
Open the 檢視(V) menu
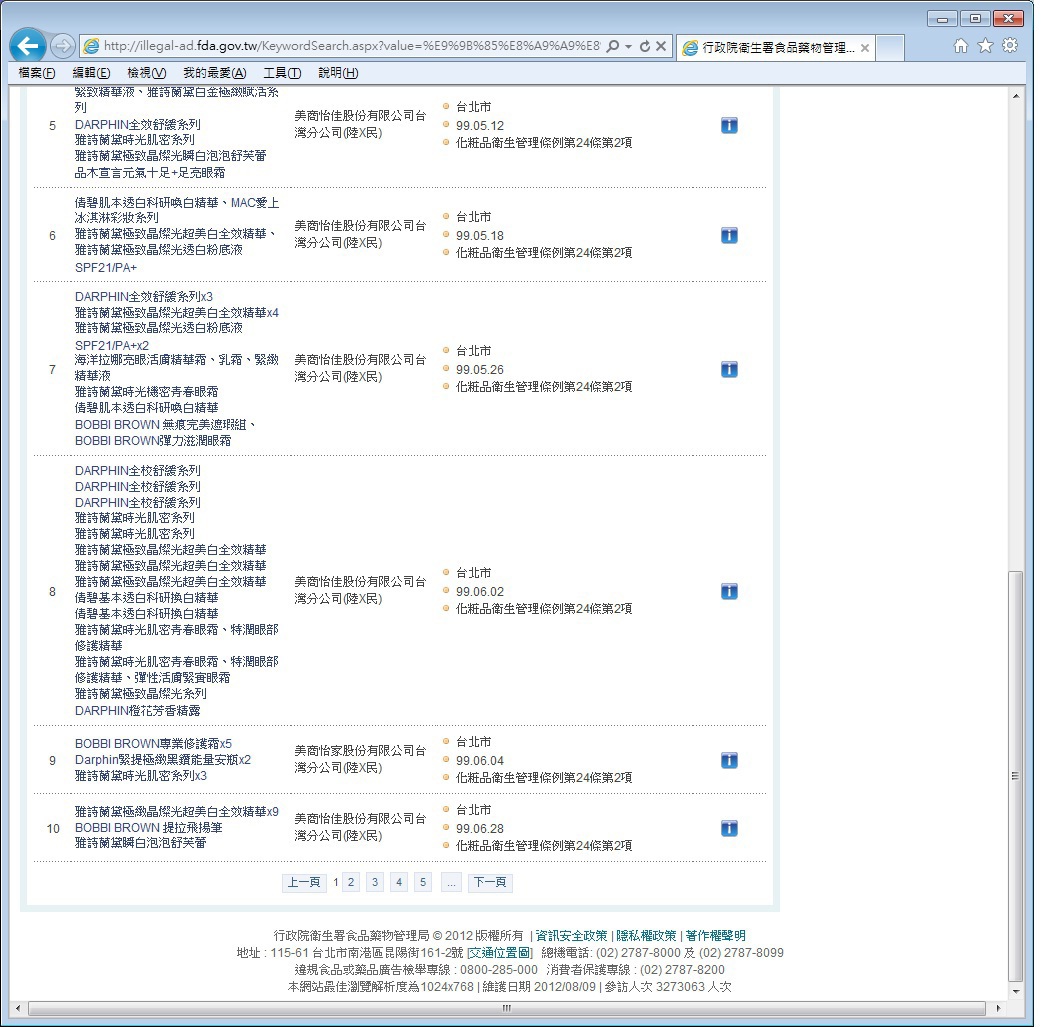pos(147,73)
